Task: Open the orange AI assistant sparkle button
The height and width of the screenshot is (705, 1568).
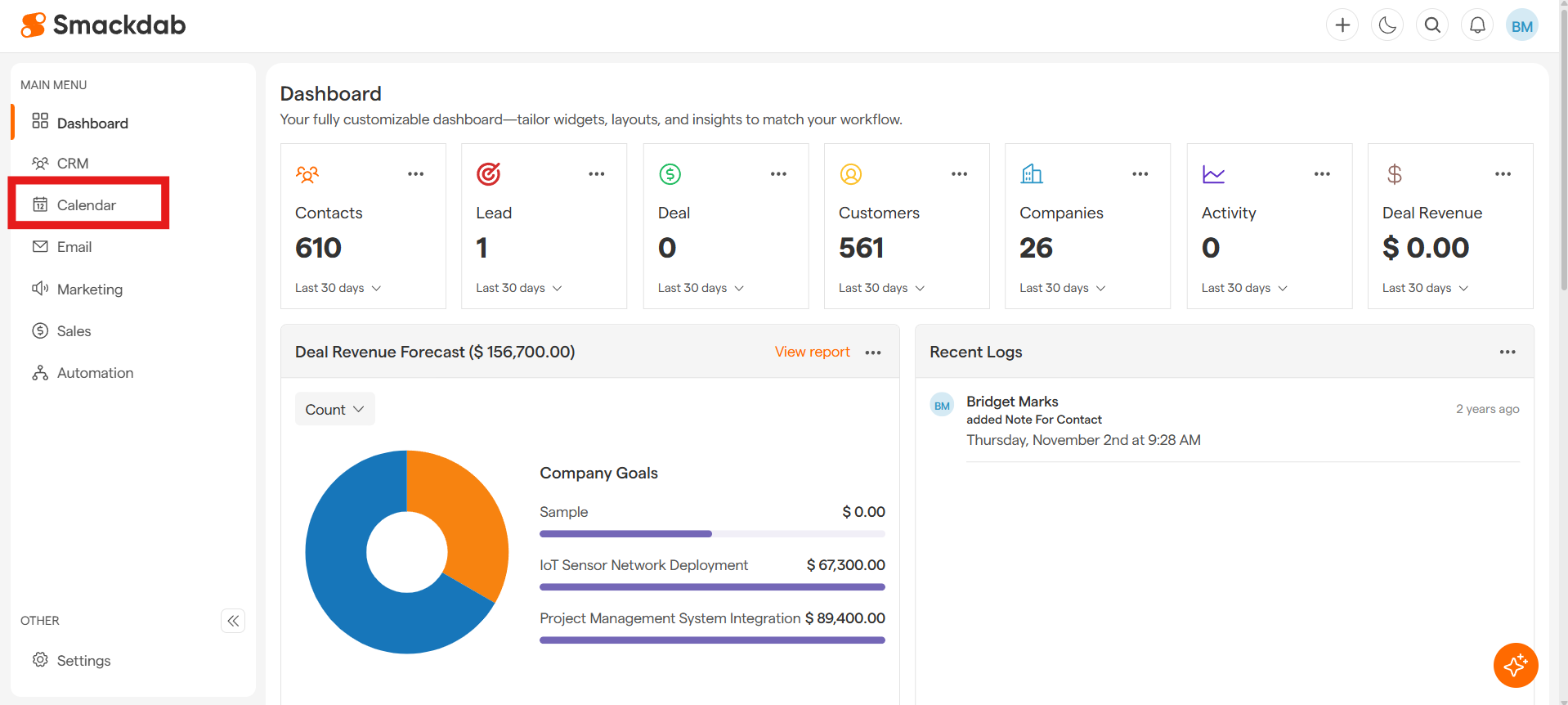Action: tap(1515, 665)
